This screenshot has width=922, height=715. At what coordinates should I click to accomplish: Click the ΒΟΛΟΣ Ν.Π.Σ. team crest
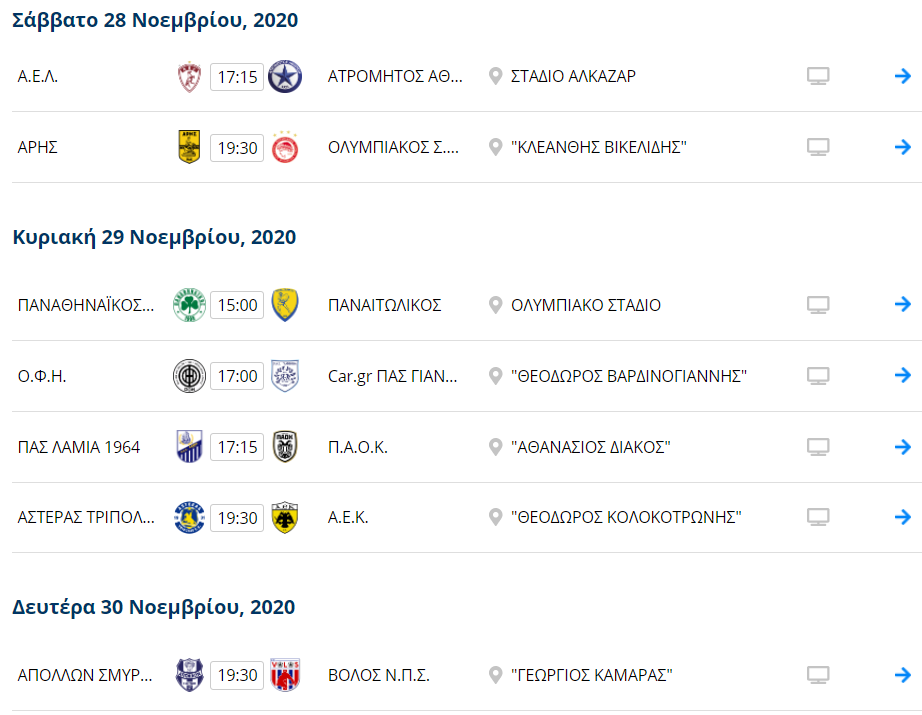click(x=285, y=676)
